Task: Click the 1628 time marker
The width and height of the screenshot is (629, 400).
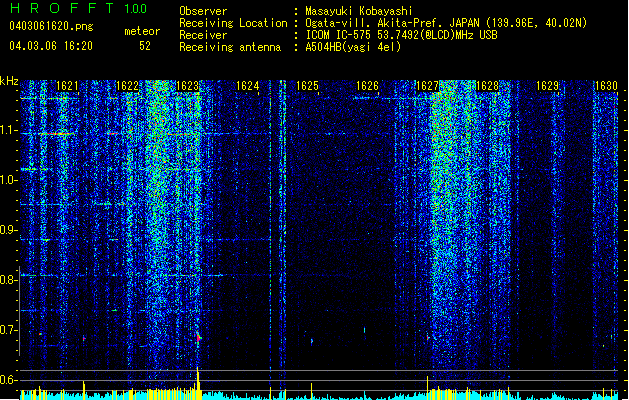Action: [x=487, y=86]
